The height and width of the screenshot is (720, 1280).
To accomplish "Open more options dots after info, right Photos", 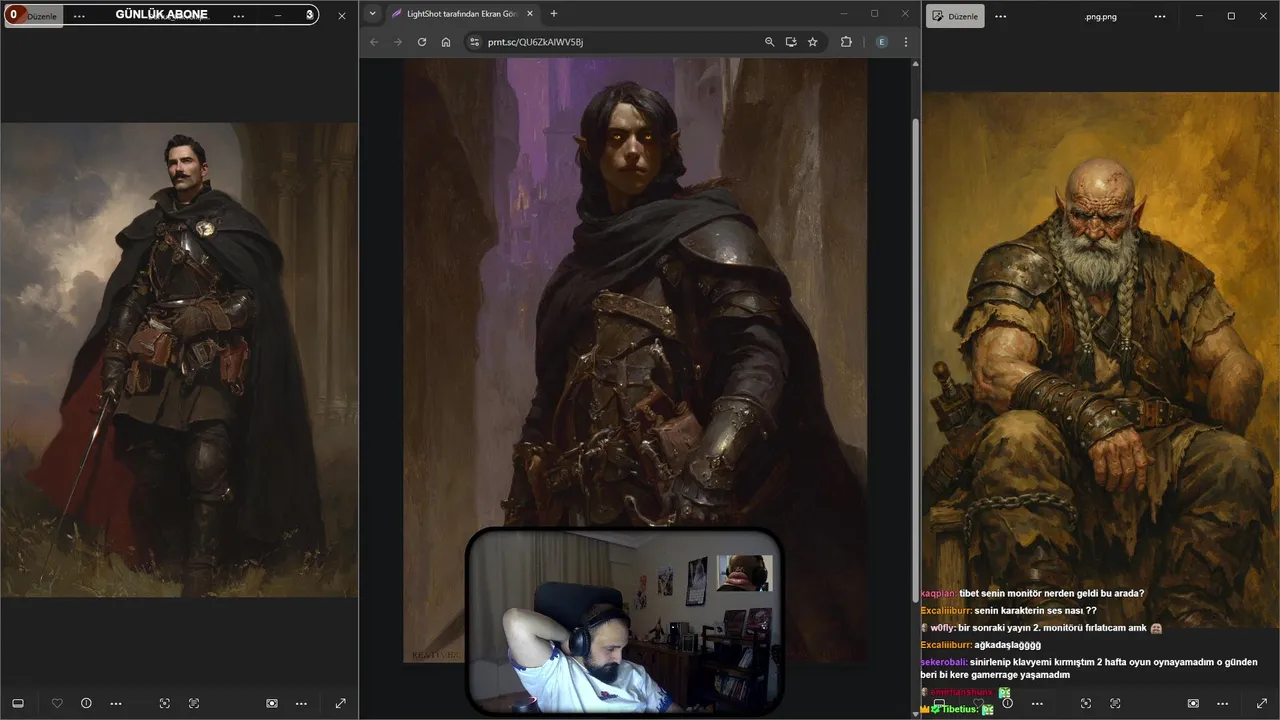I will 1037,703.
